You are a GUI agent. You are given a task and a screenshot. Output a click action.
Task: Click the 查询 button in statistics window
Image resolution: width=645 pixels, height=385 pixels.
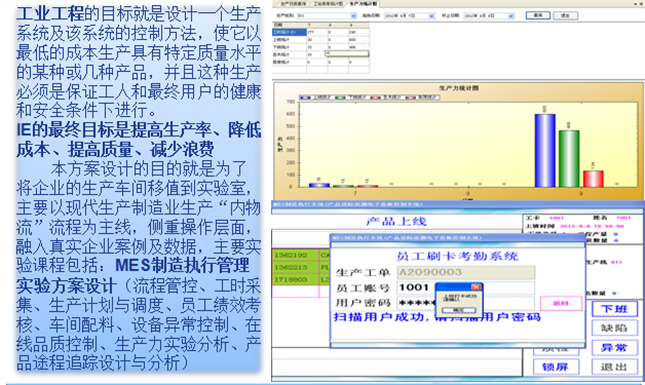coord(538,16)
